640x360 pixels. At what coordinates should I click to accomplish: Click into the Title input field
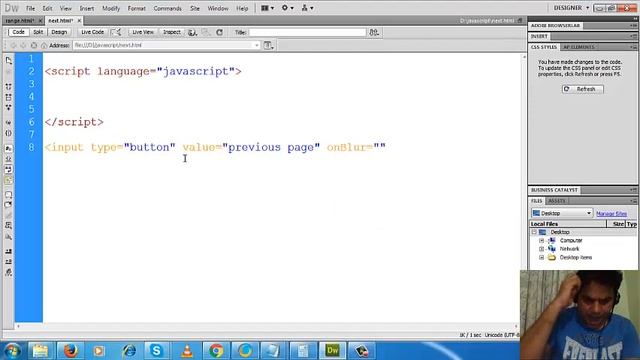(307, 32)
